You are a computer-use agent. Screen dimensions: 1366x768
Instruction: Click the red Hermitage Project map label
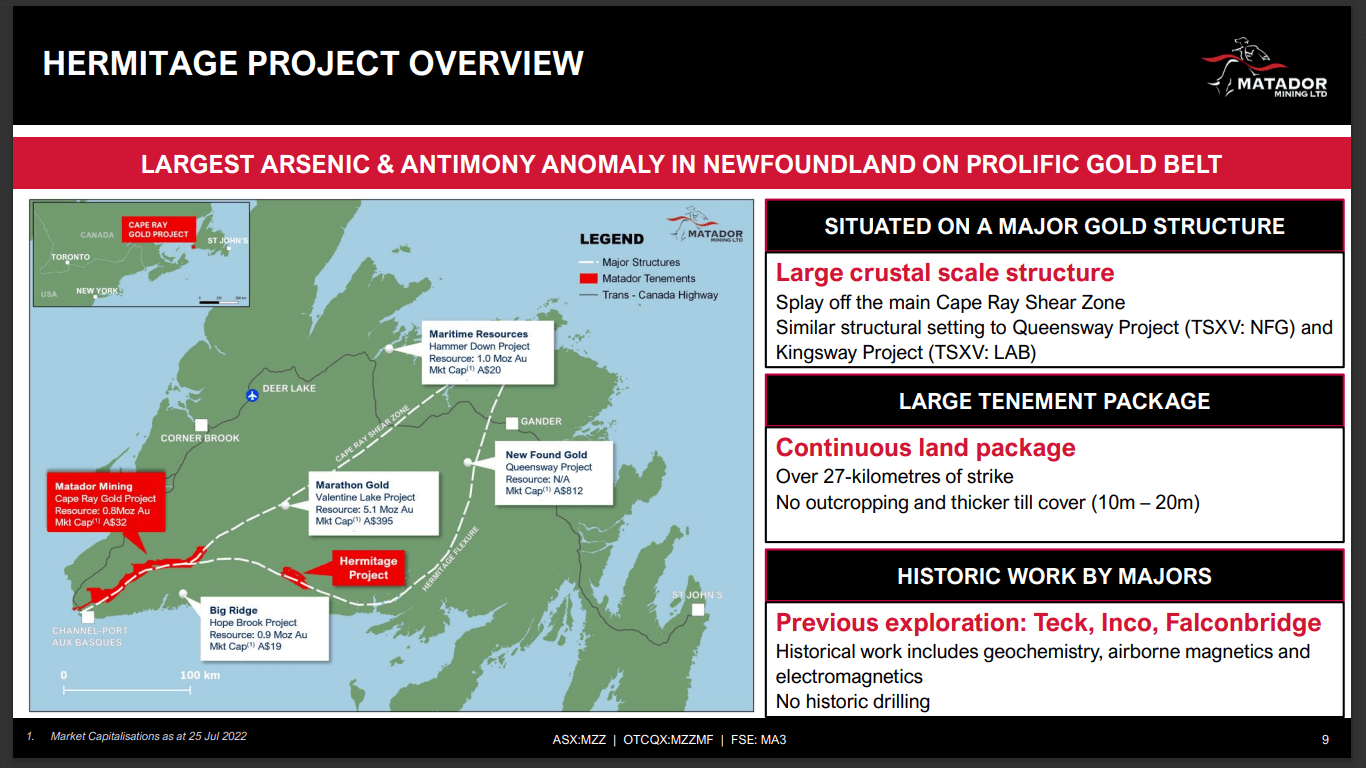(368, 568)
